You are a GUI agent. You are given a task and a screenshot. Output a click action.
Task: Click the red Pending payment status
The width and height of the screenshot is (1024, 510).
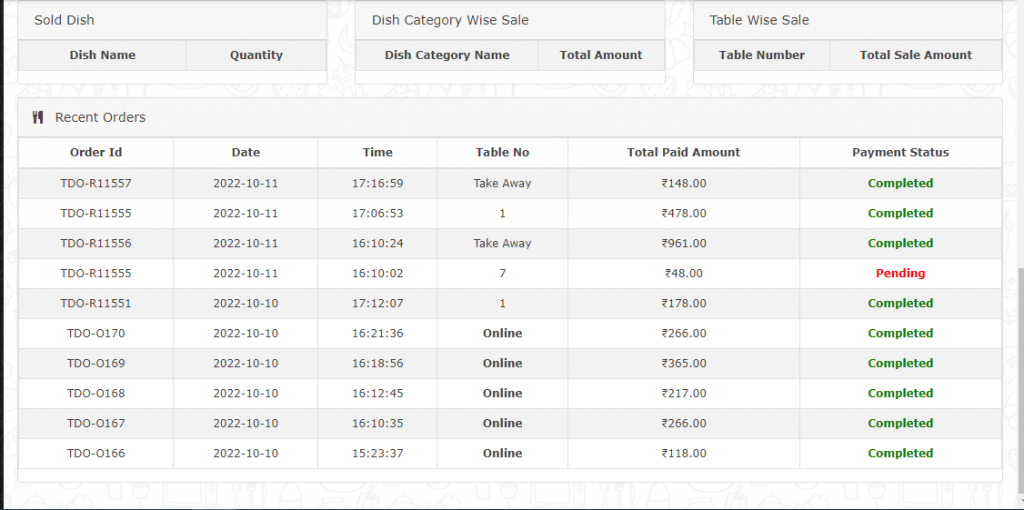tap(900, 273)
